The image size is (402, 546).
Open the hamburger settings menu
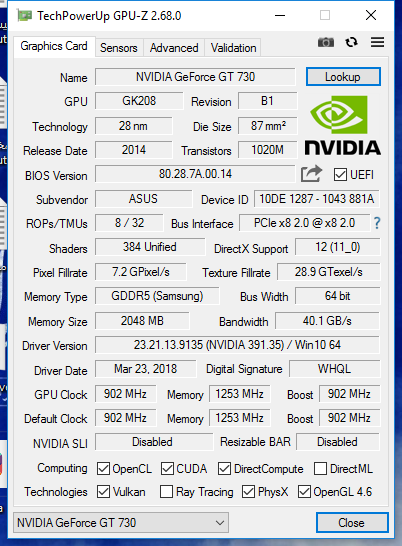tap(378, 42)
